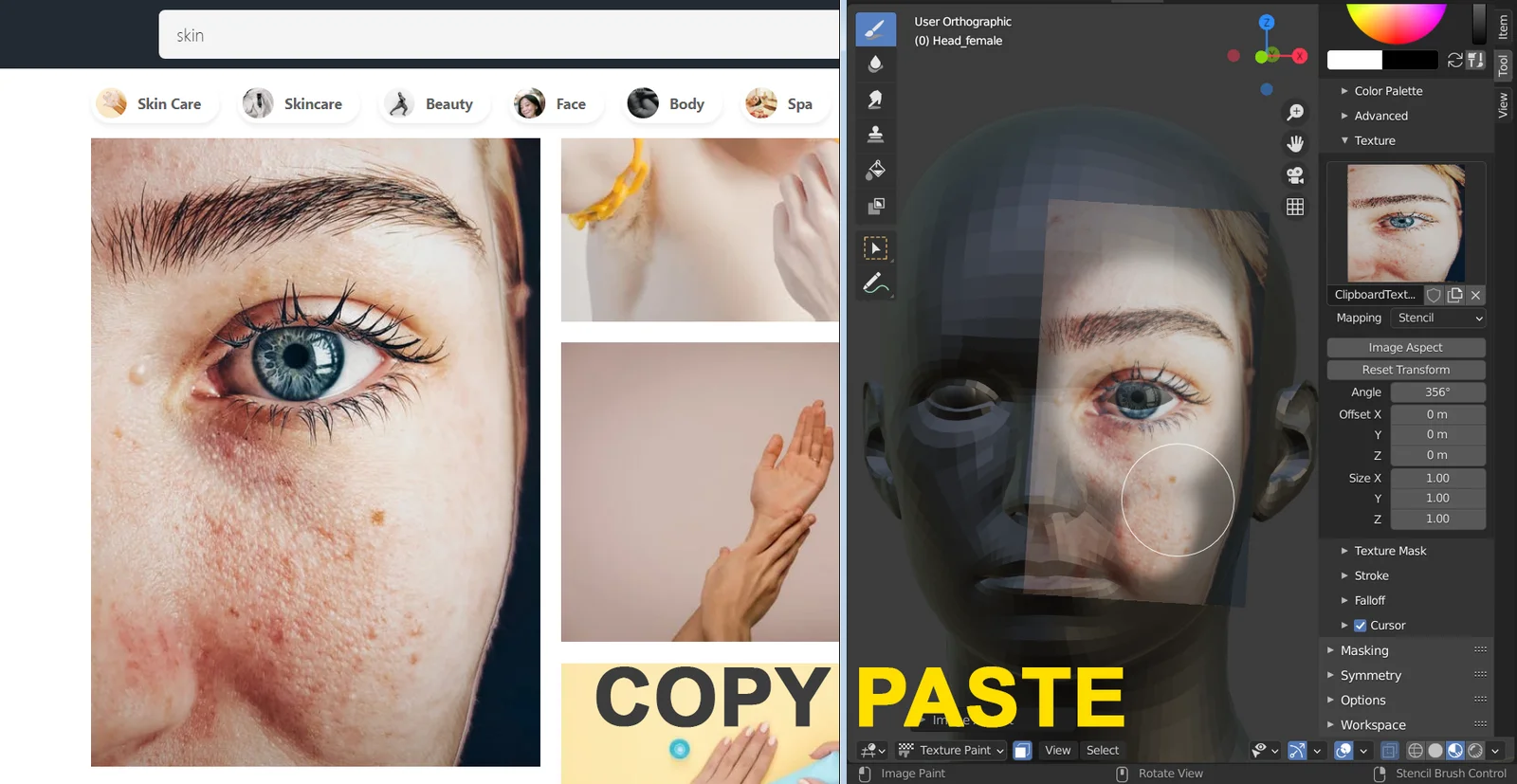The height and width of the screenshot is (784, 1517).
Task: Click the white primary color swatch
Action: pyautogui.click(x=1354, y=60)
